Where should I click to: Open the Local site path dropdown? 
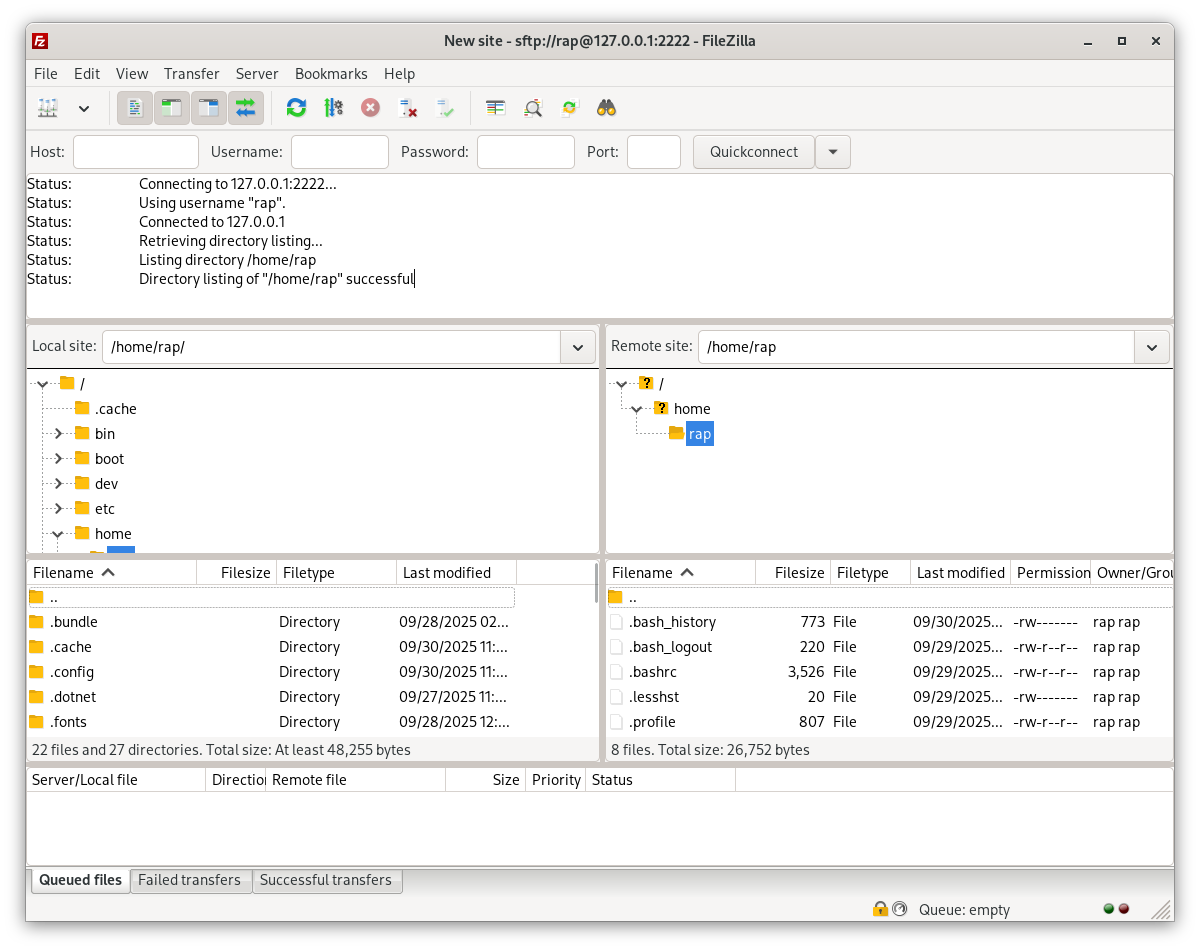[x=577, y=347]
